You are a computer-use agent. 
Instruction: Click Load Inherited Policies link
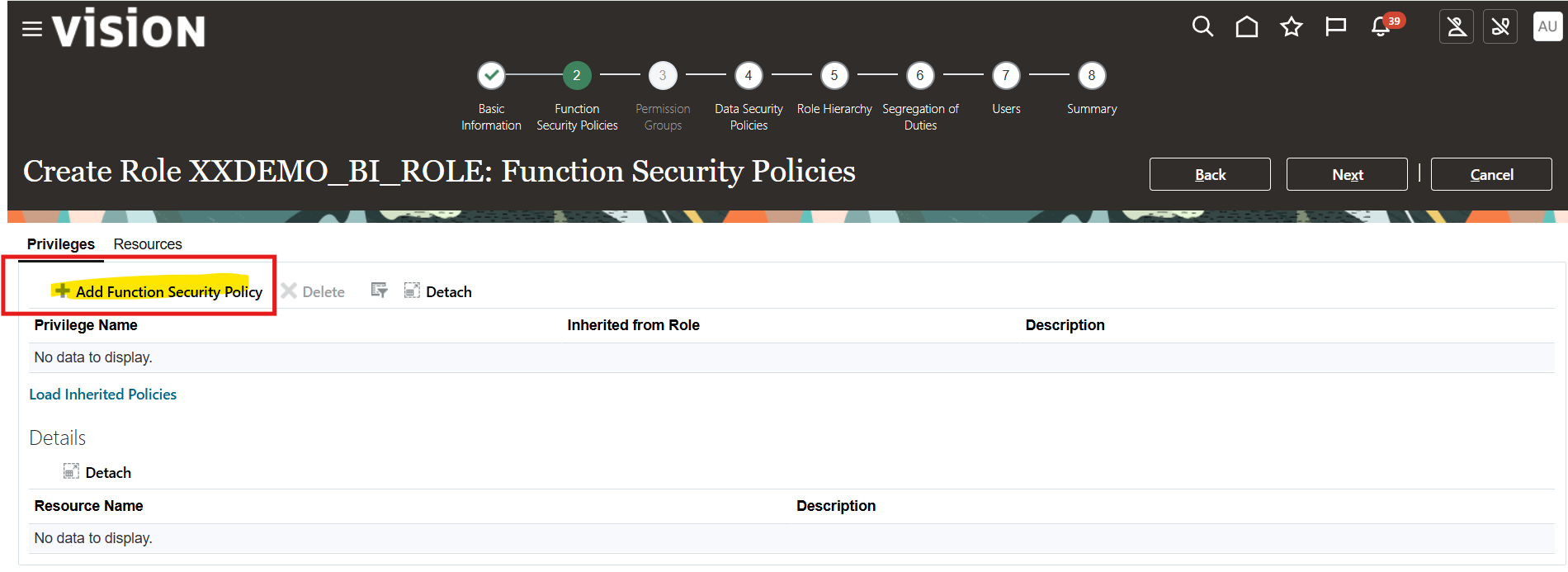tap(103, 395)
